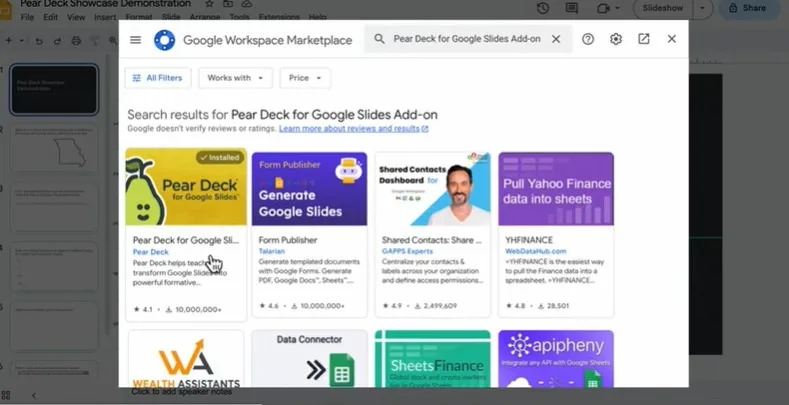Click the camera meeting icon in Slides
Image resolution: width=789 pixels, height=405 pixels.
[x=603, y=8]
